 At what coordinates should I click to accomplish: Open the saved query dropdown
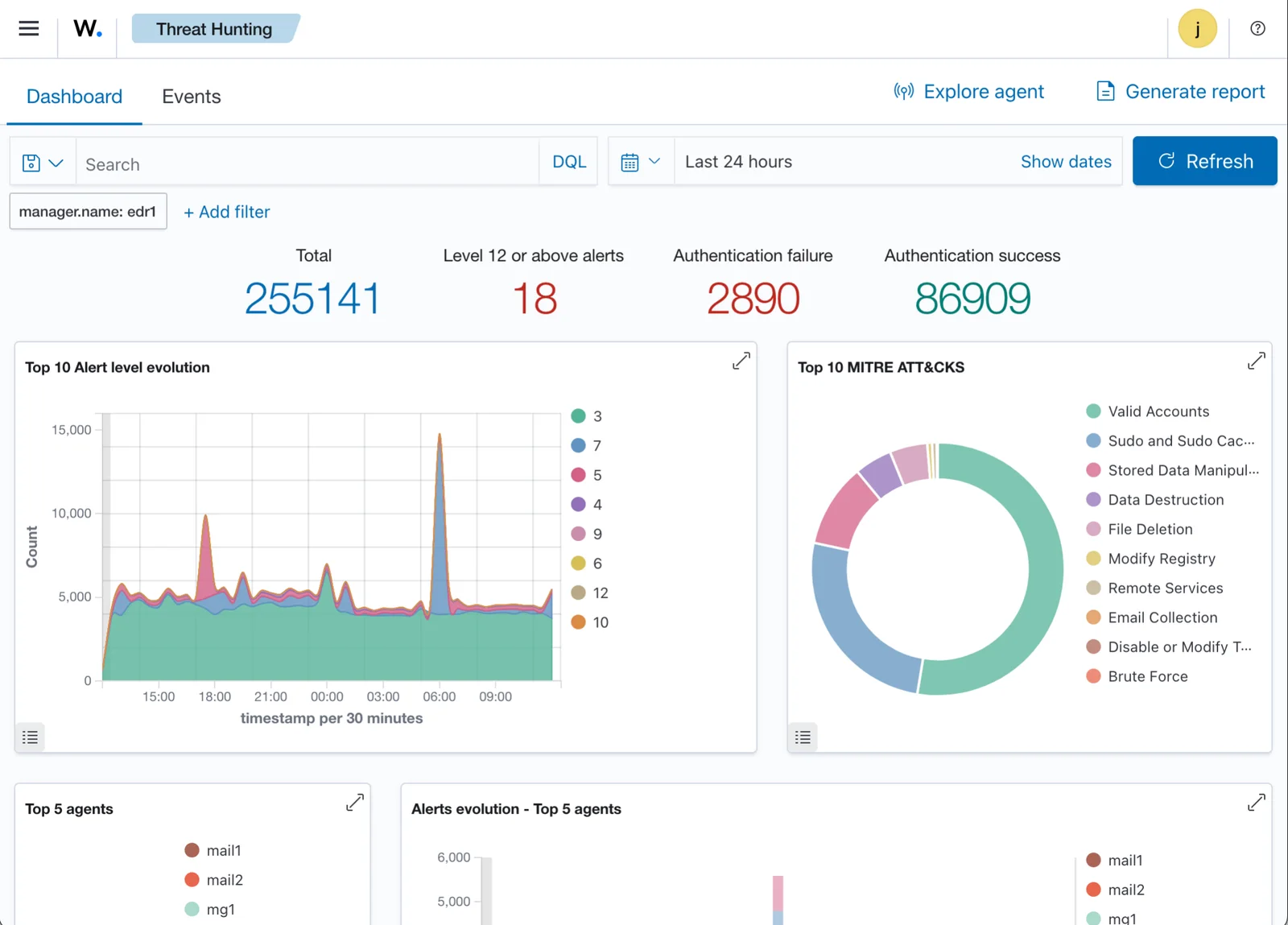[x=43, y=163]
